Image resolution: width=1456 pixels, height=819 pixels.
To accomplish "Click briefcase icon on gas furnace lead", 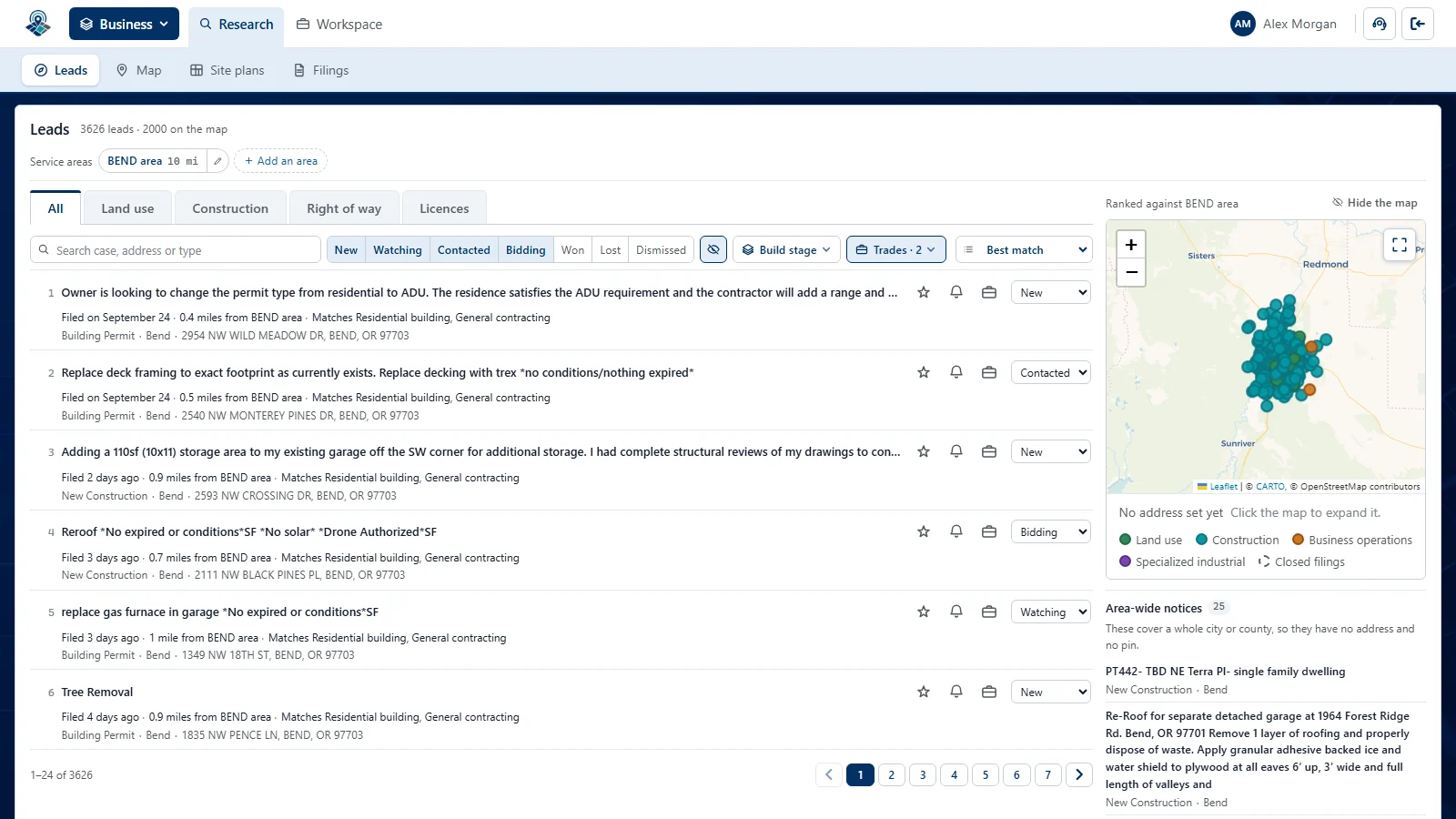I will (x=989, y=612).
